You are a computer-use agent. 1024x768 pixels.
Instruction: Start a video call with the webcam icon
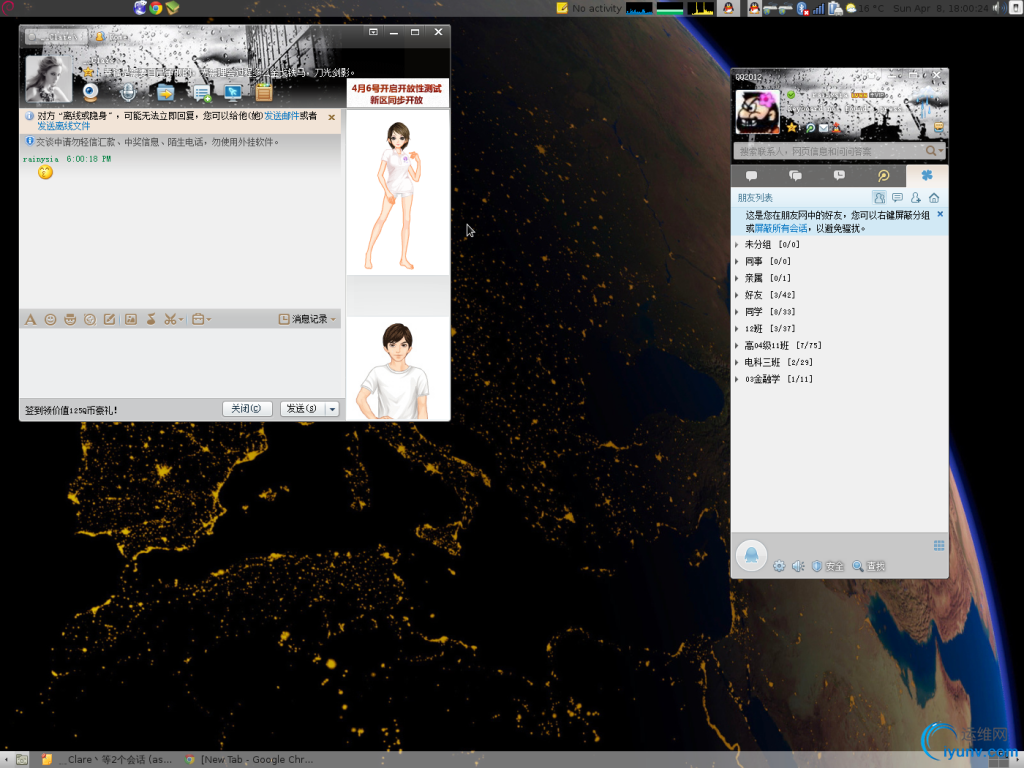tap(91, 93)
